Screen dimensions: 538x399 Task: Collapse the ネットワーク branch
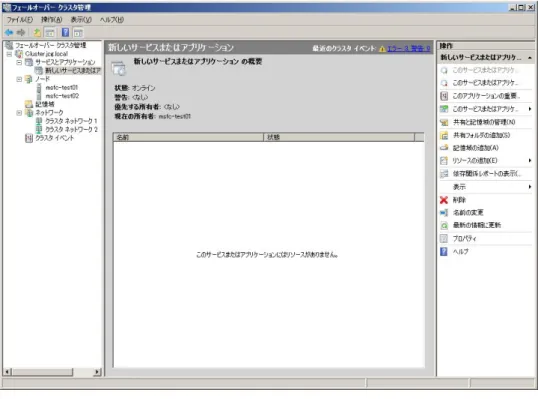19,113
